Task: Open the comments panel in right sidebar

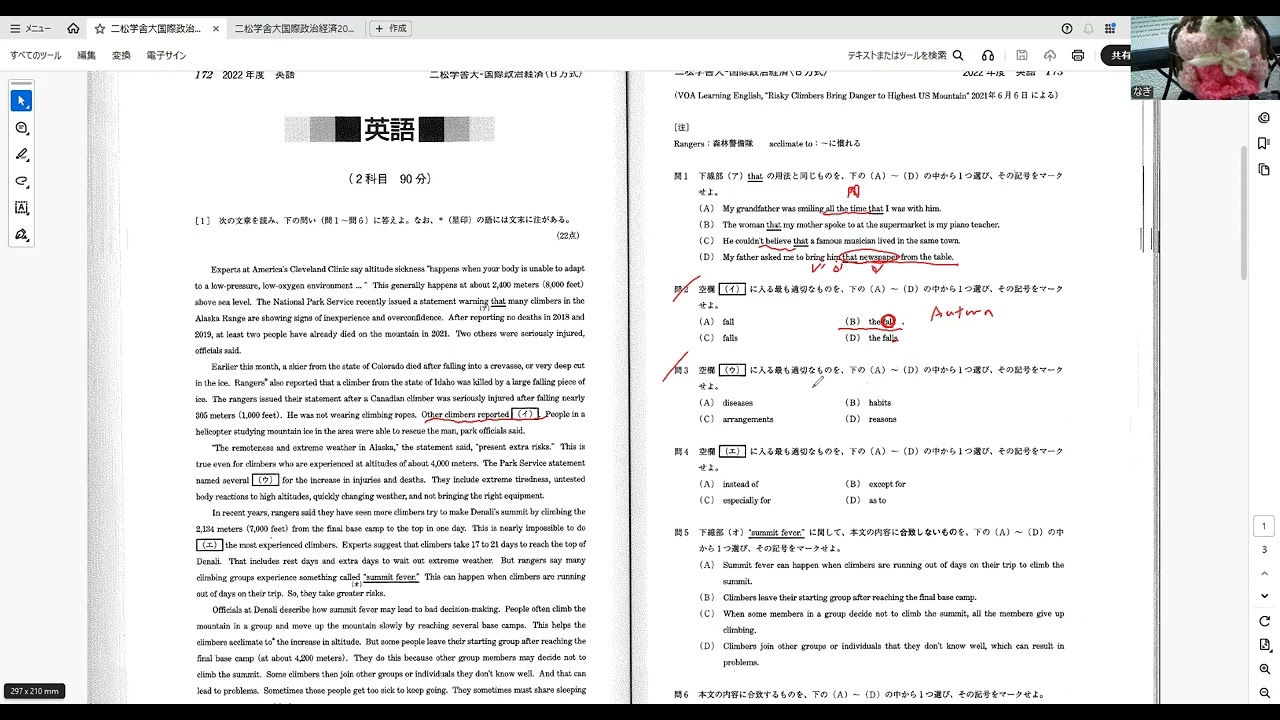Action: point(1264,118)
